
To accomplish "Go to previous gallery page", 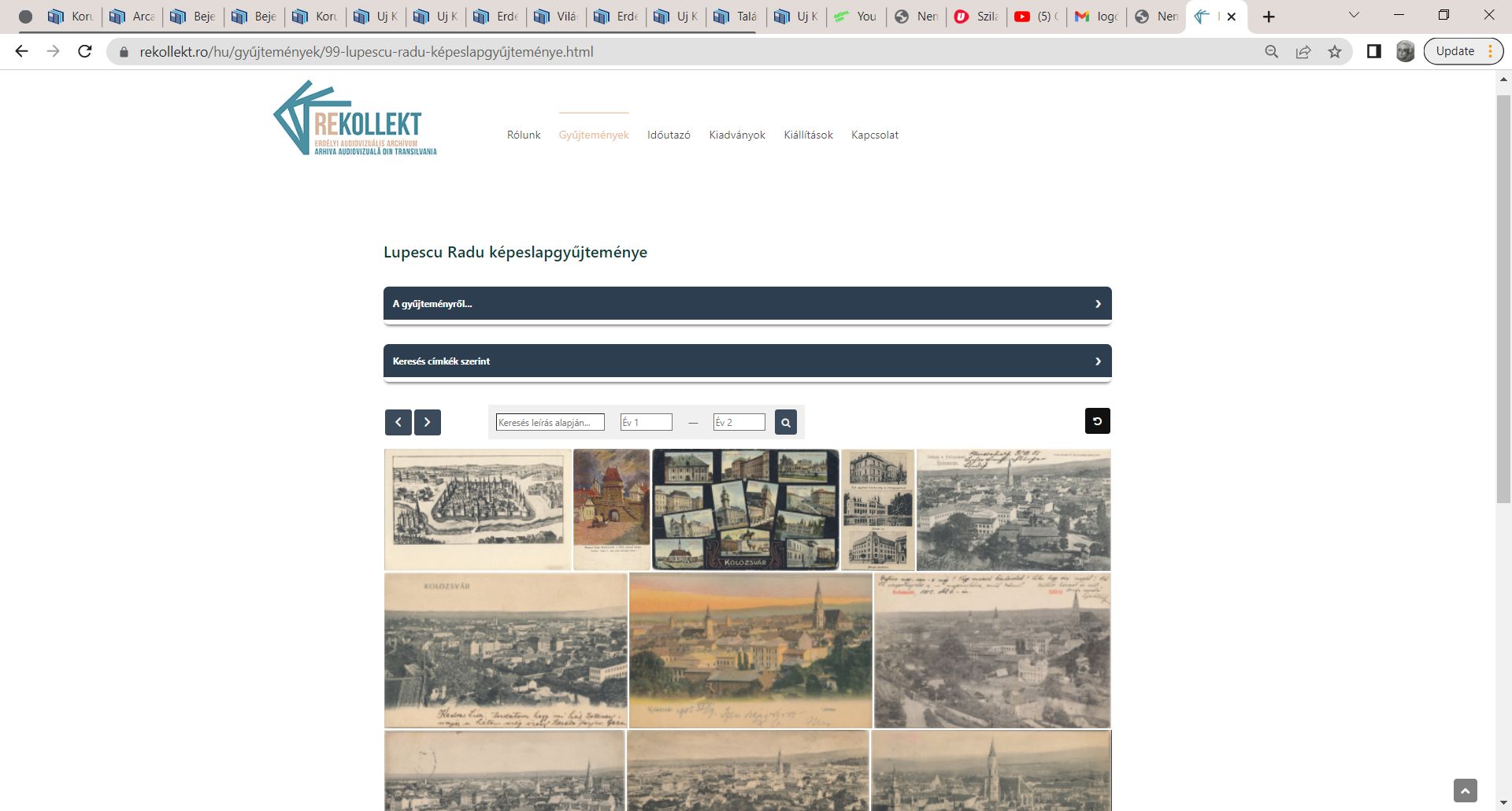I will point(398,422).
